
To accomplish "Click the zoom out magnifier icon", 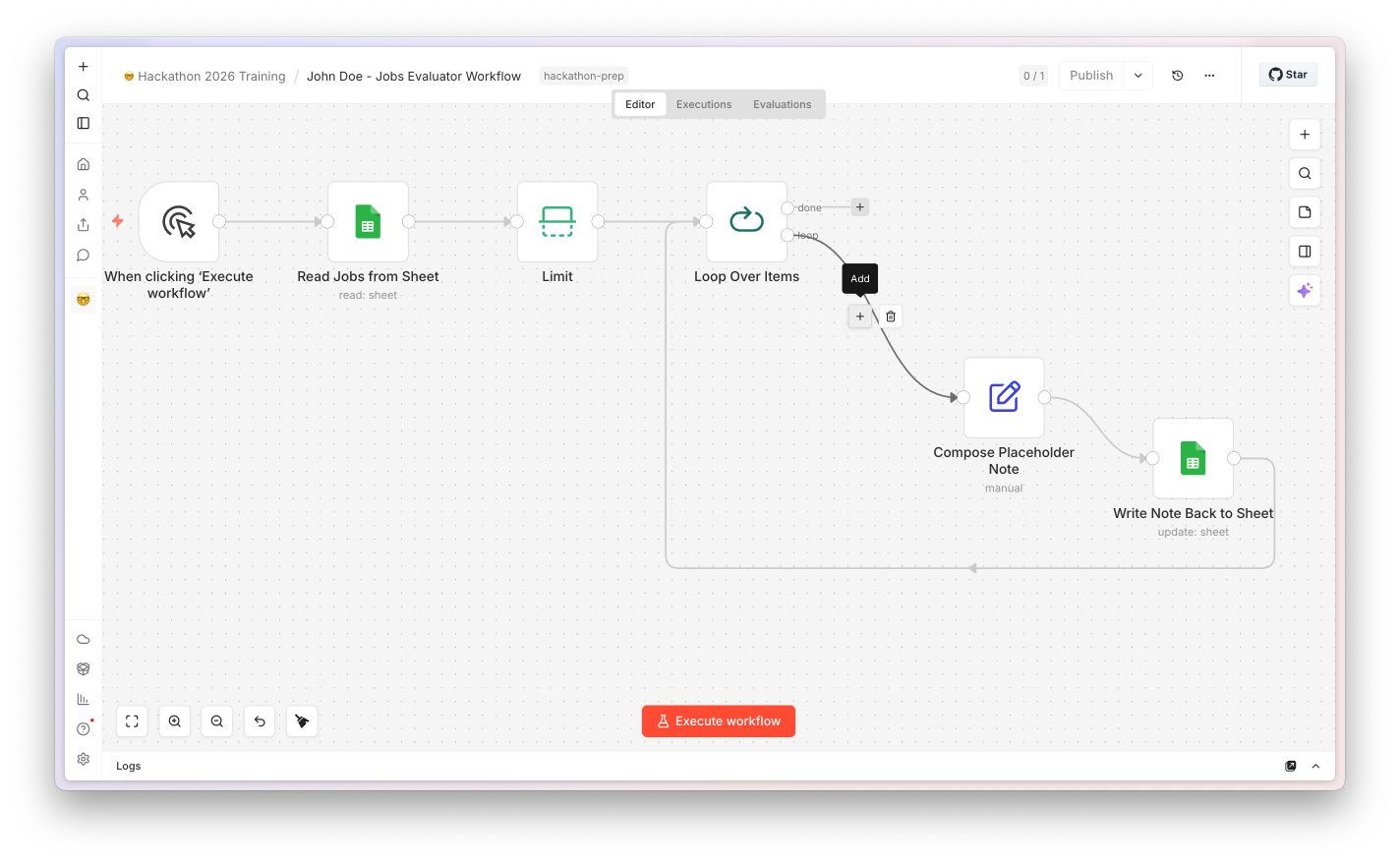I will 217,721.
